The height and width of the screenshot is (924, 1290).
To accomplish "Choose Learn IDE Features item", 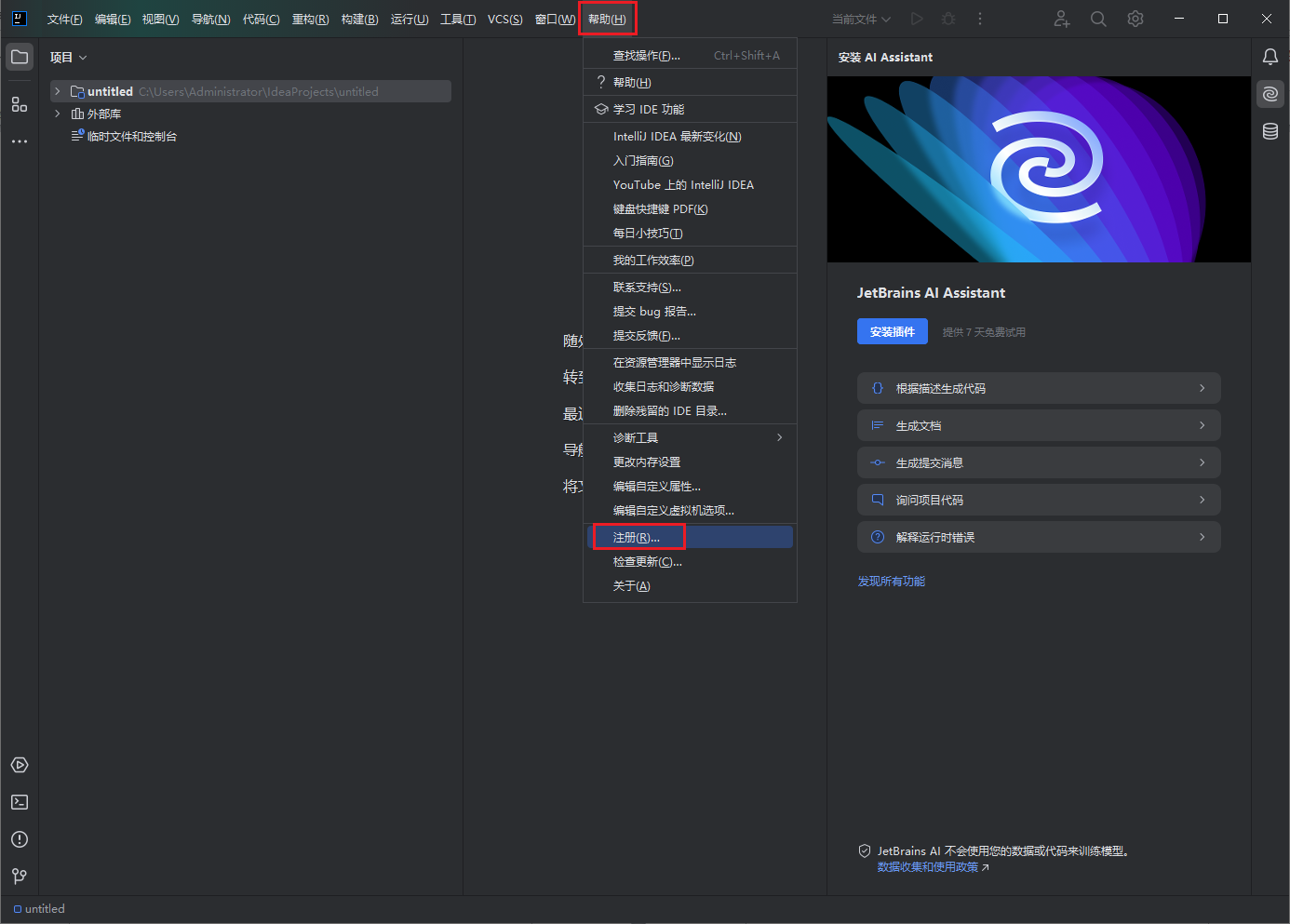I will point(690,109).
